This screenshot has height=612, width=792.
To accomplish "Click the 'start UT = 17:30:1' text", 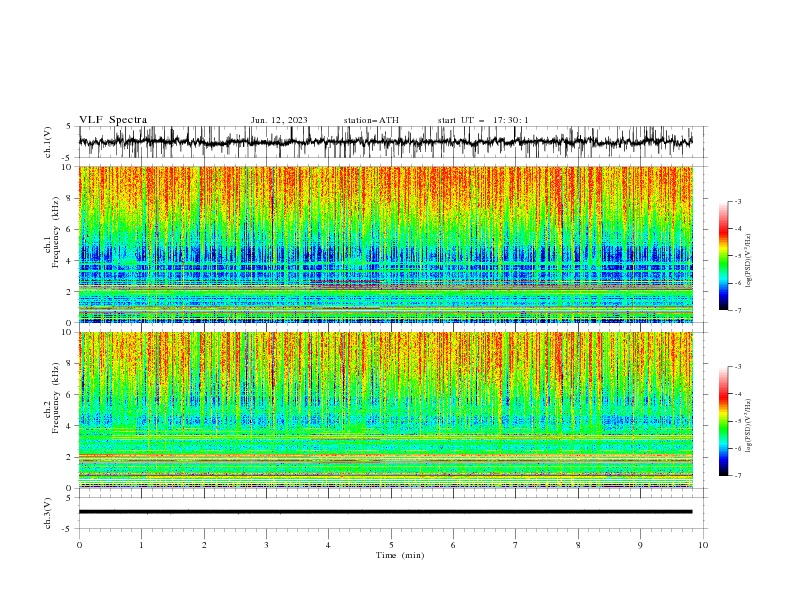I will (483, 120).
